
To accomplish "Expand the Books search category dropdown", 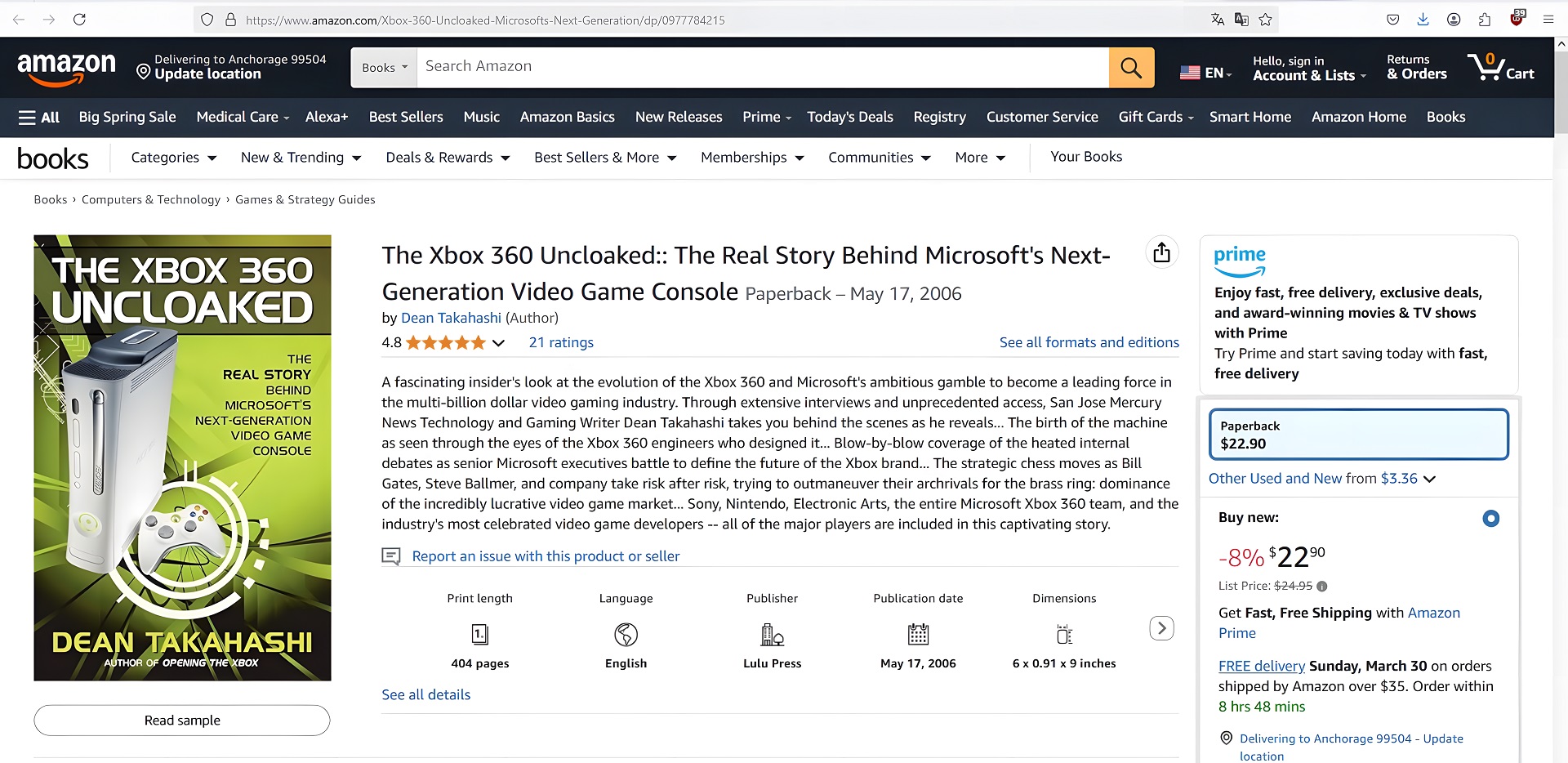I will (x=384, y=68).
